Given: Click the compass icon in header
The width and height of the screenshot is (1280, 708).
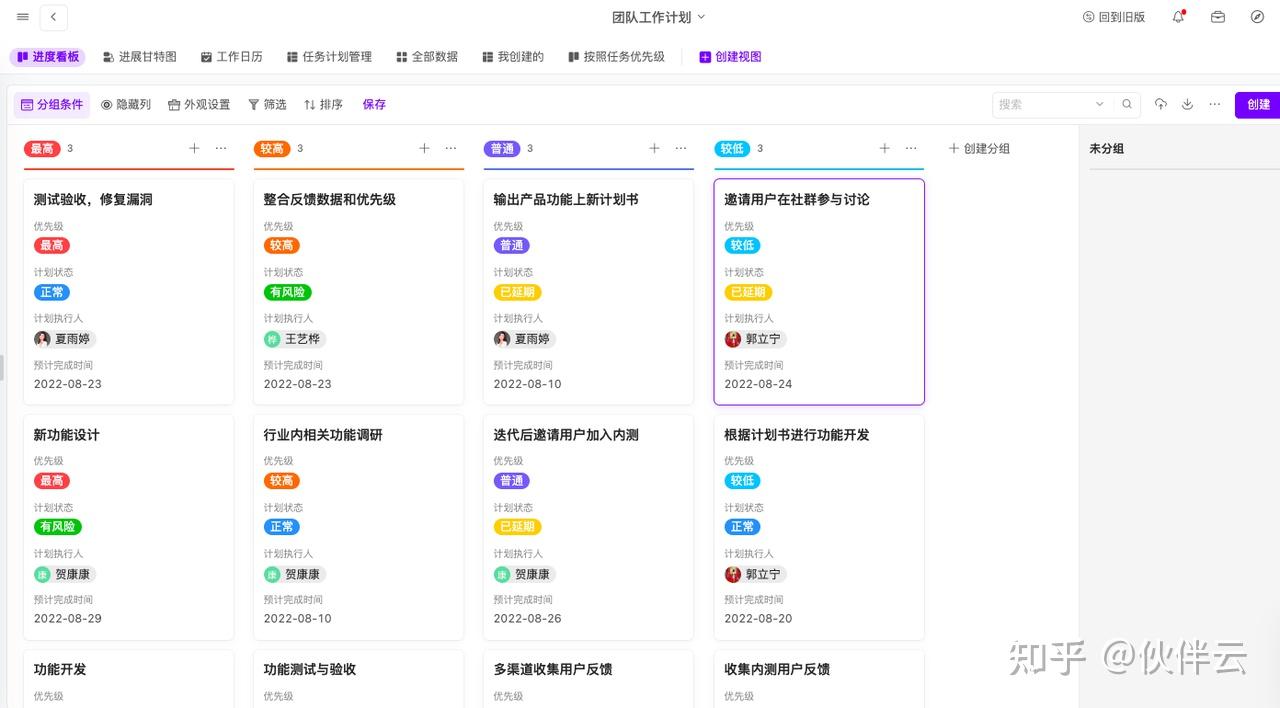Looking at the screenshot, I should pos(1257,17).
